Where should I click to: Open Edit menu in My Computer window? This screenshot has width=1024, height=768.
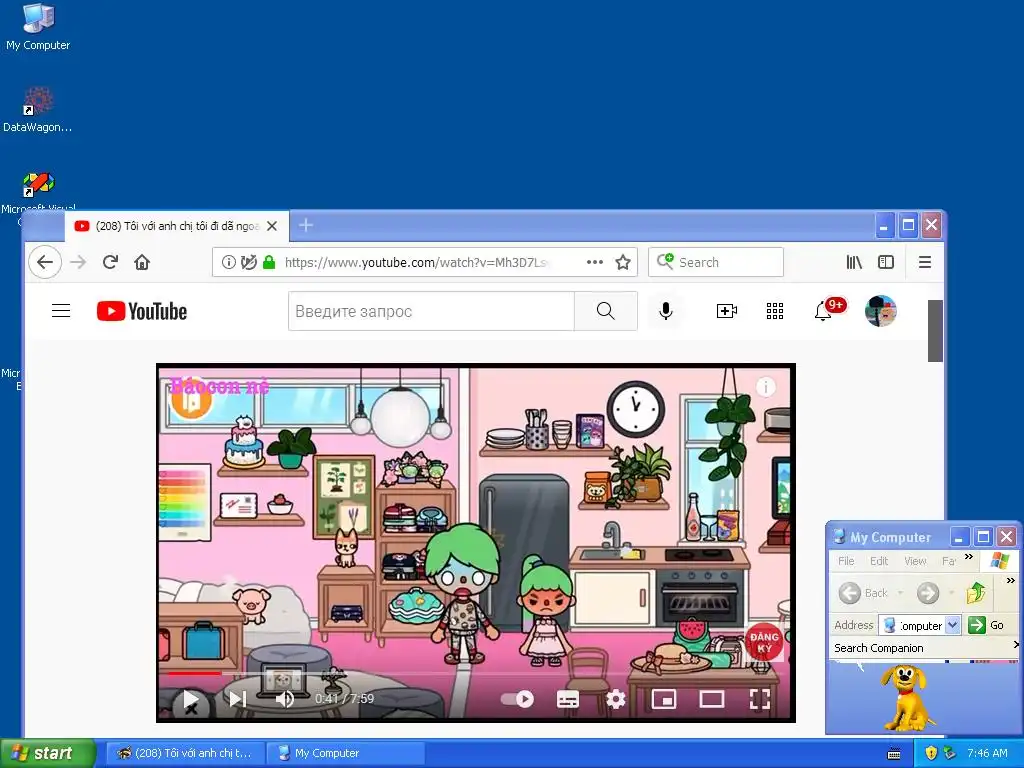point(879,561)
